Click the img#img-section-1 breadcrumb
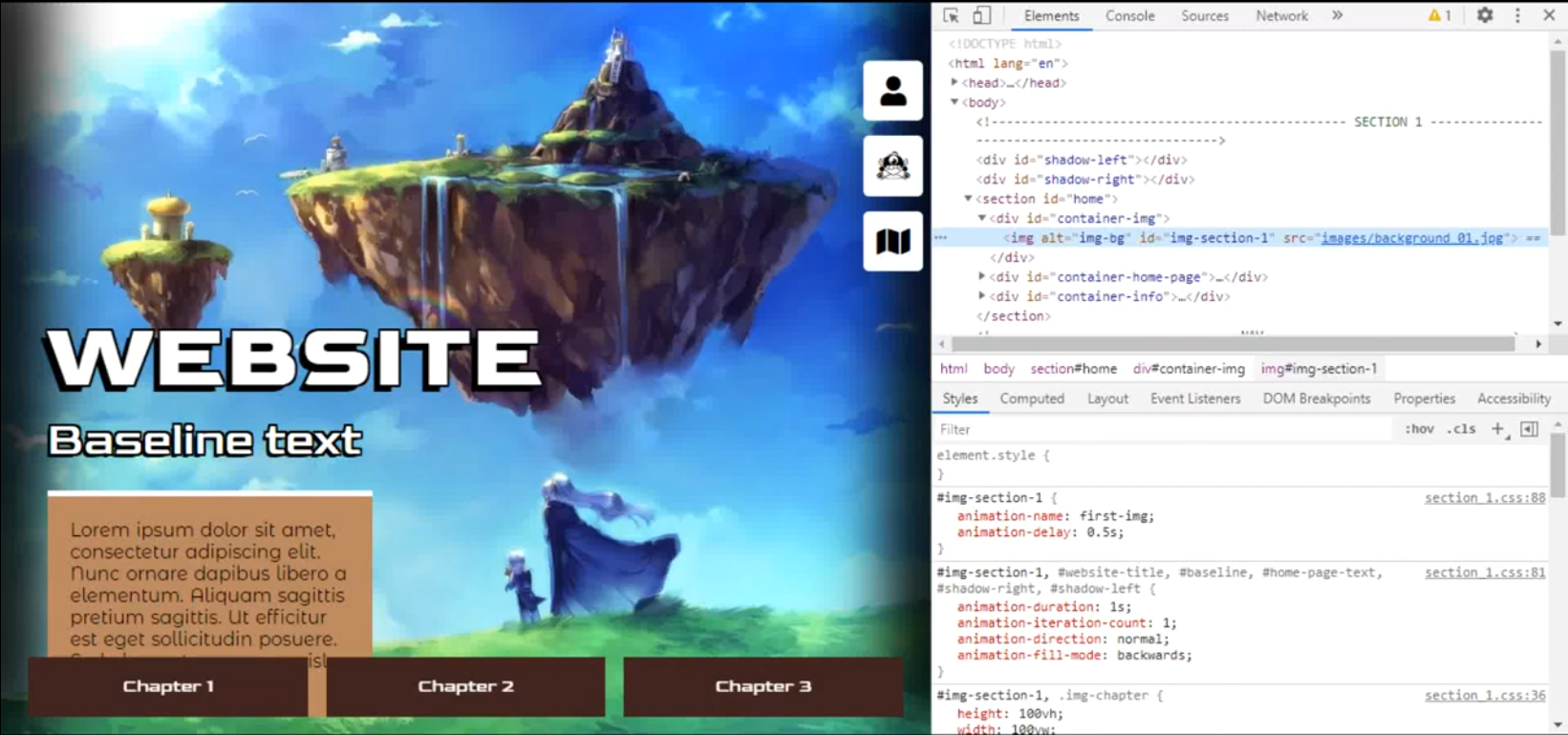 (1319, 369)
